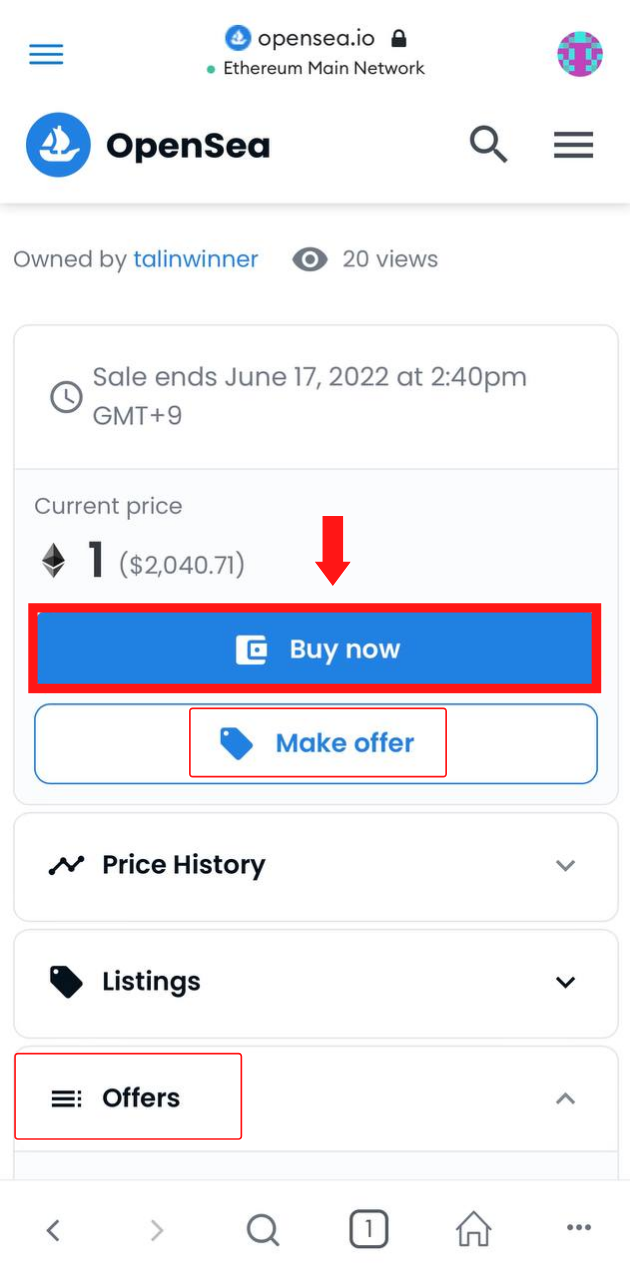Tap the site lock icon
Screen dimensions: 630x1280
point(399,39)
